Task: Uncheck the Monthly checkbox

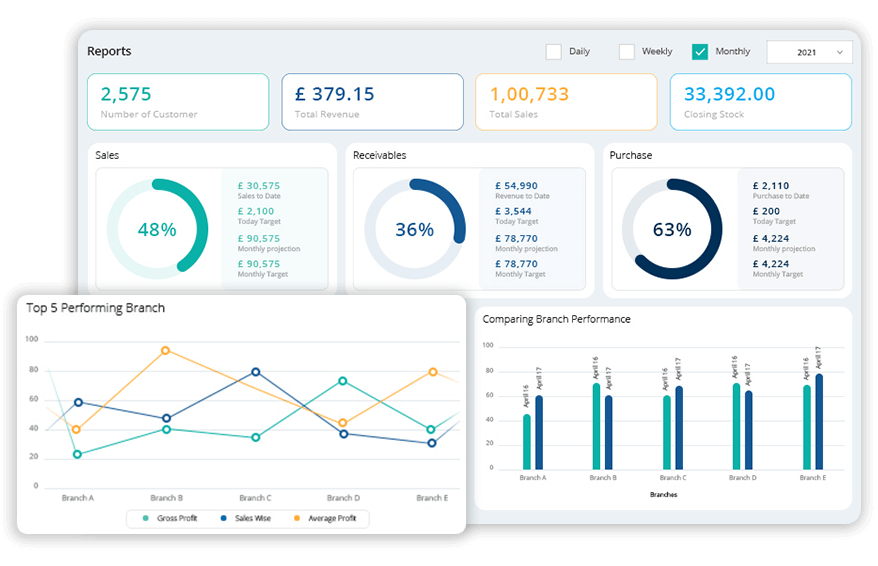Action: point(700,52)
